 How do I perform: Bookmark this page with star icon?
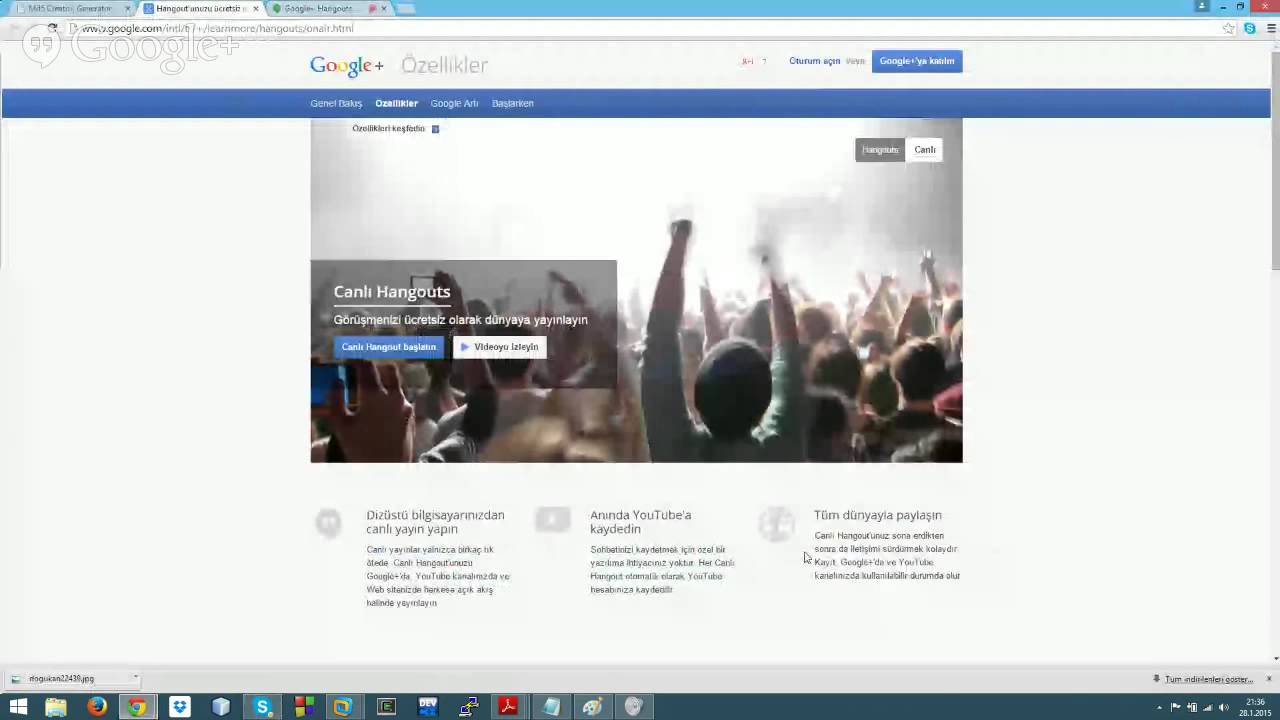click(1229, 28)
